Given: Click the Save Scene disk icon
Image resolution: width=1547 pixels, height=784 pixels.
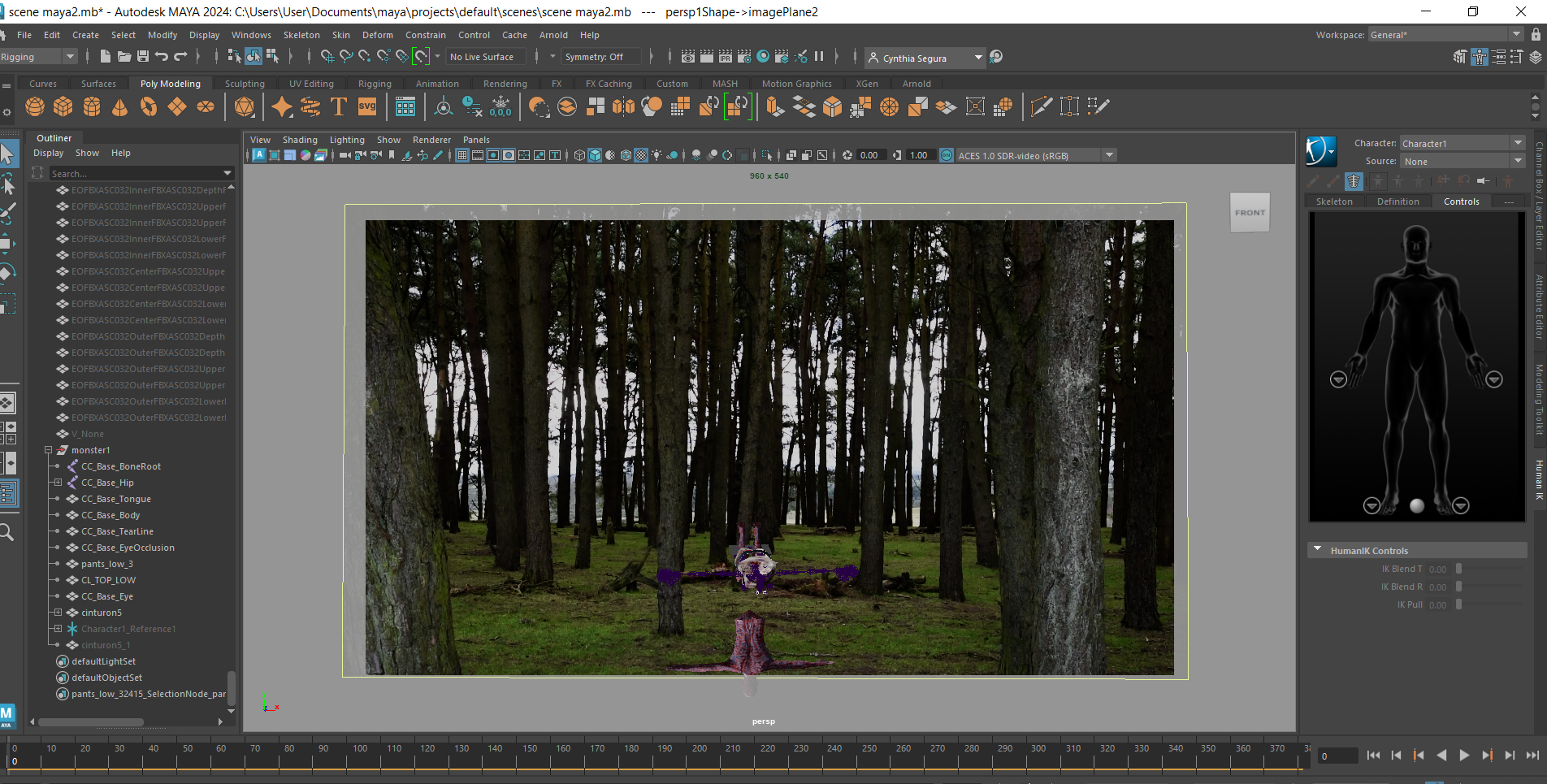Looking at the screenshot, I should click(x=143, y=56).
